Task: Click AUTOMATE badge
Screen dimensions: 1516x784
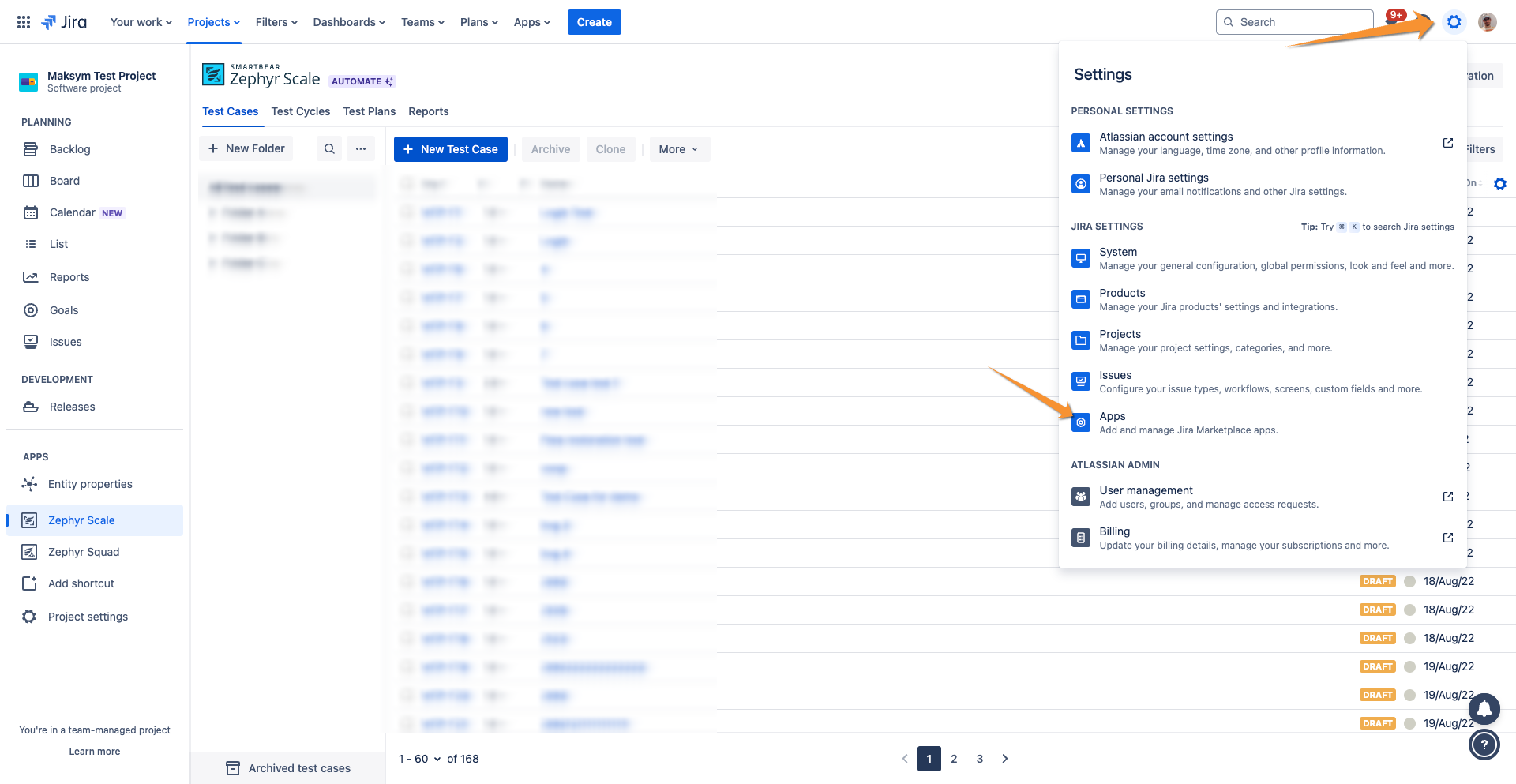Action: (x=362, y=81)
